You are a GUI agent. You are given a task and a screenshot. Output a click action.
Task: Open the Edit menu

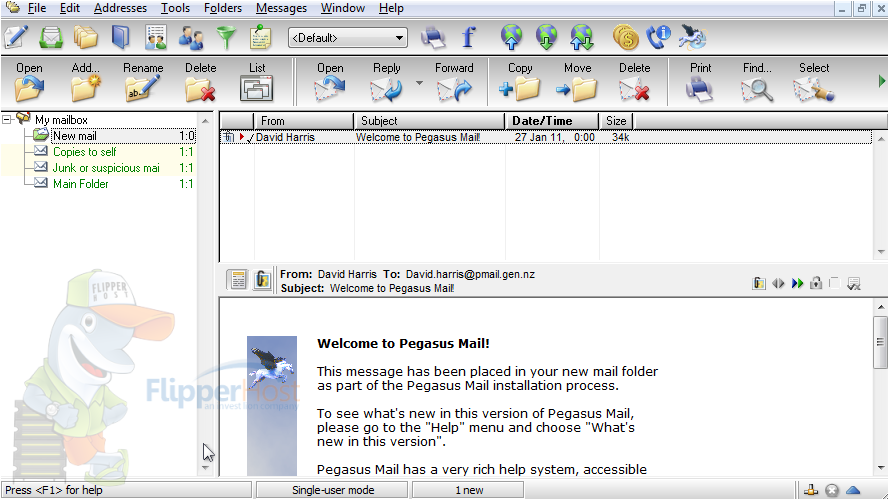70,8
